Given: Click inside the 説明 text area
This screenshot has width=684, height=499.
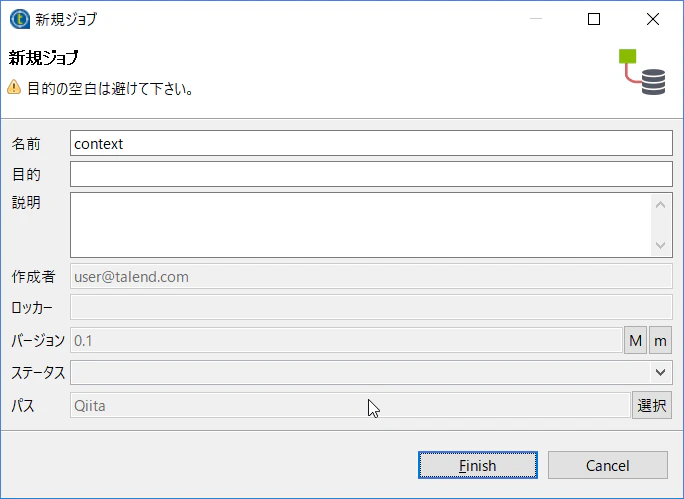Looking at the screenshot, I should pos(361,225).
